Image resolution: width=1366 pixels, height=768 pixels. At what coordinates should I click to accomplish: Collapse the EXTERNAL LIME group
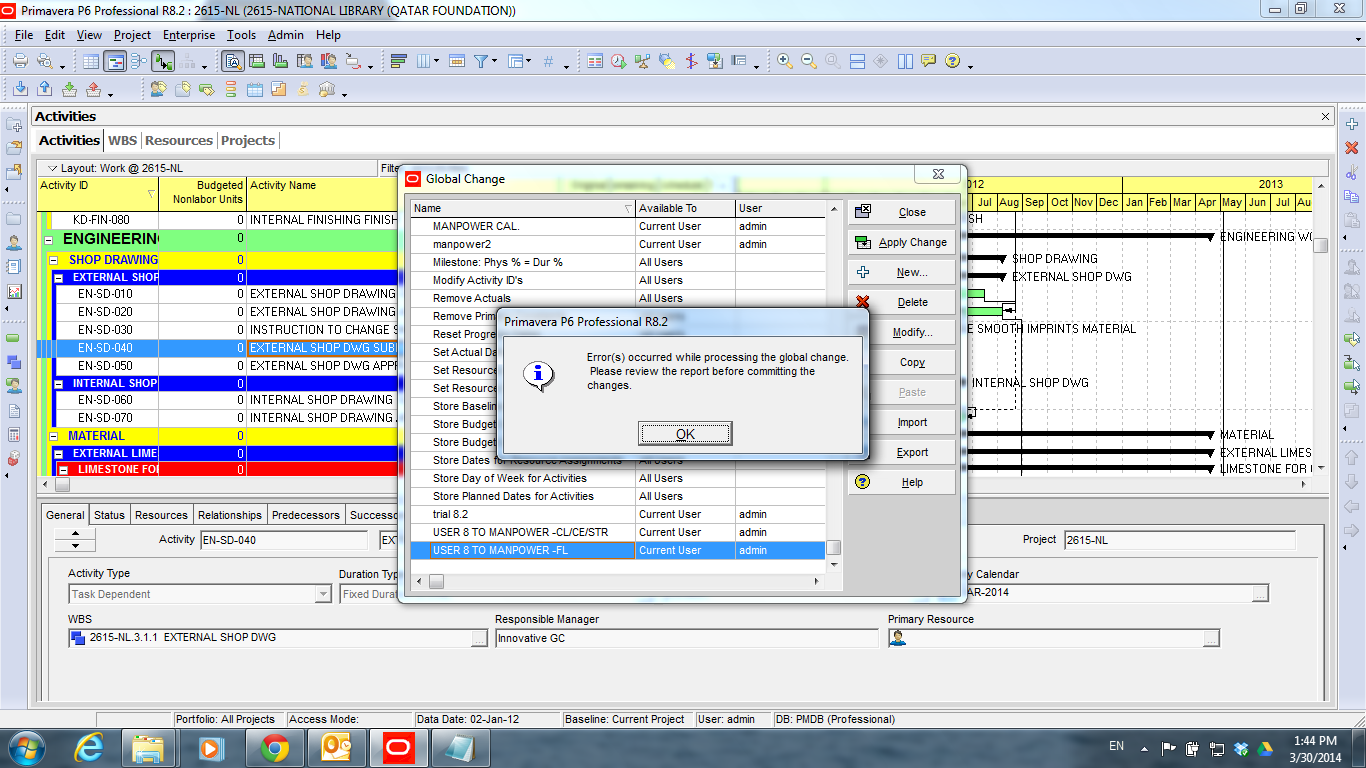59,454
